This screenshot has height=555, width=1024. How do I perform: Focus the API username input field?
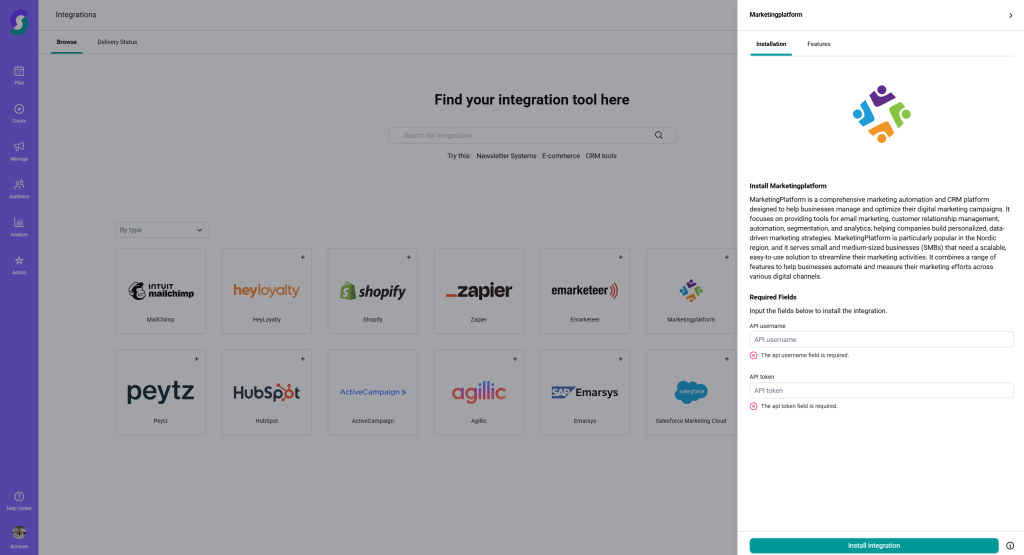(881, 340)
